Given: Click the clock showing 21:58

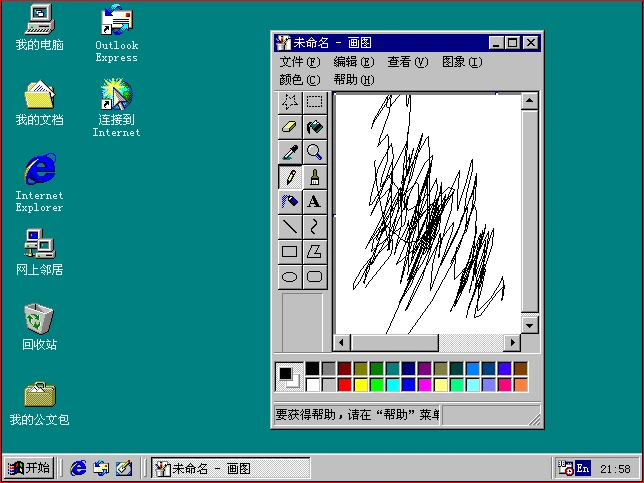Looking at the screenshot, I should click(x=615, y=469).
